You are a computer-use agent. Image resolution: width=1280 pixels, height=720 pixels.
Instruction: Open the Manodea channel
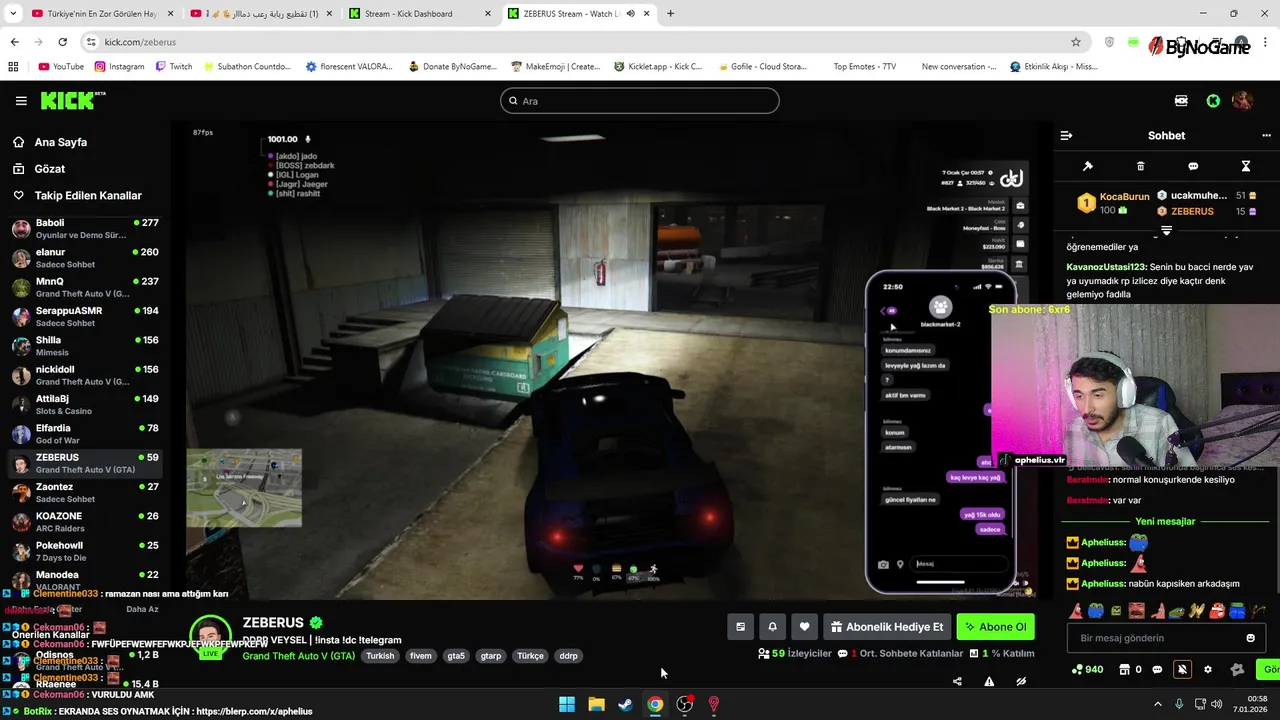point(85,580)
